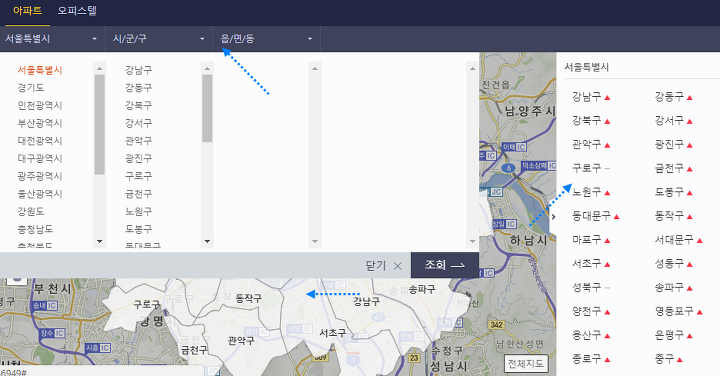Select 인천광역시 in the province list
Image resolution: width=720 pixels, height=376 pixels.
pyautogui.click(x=40, y=105)
